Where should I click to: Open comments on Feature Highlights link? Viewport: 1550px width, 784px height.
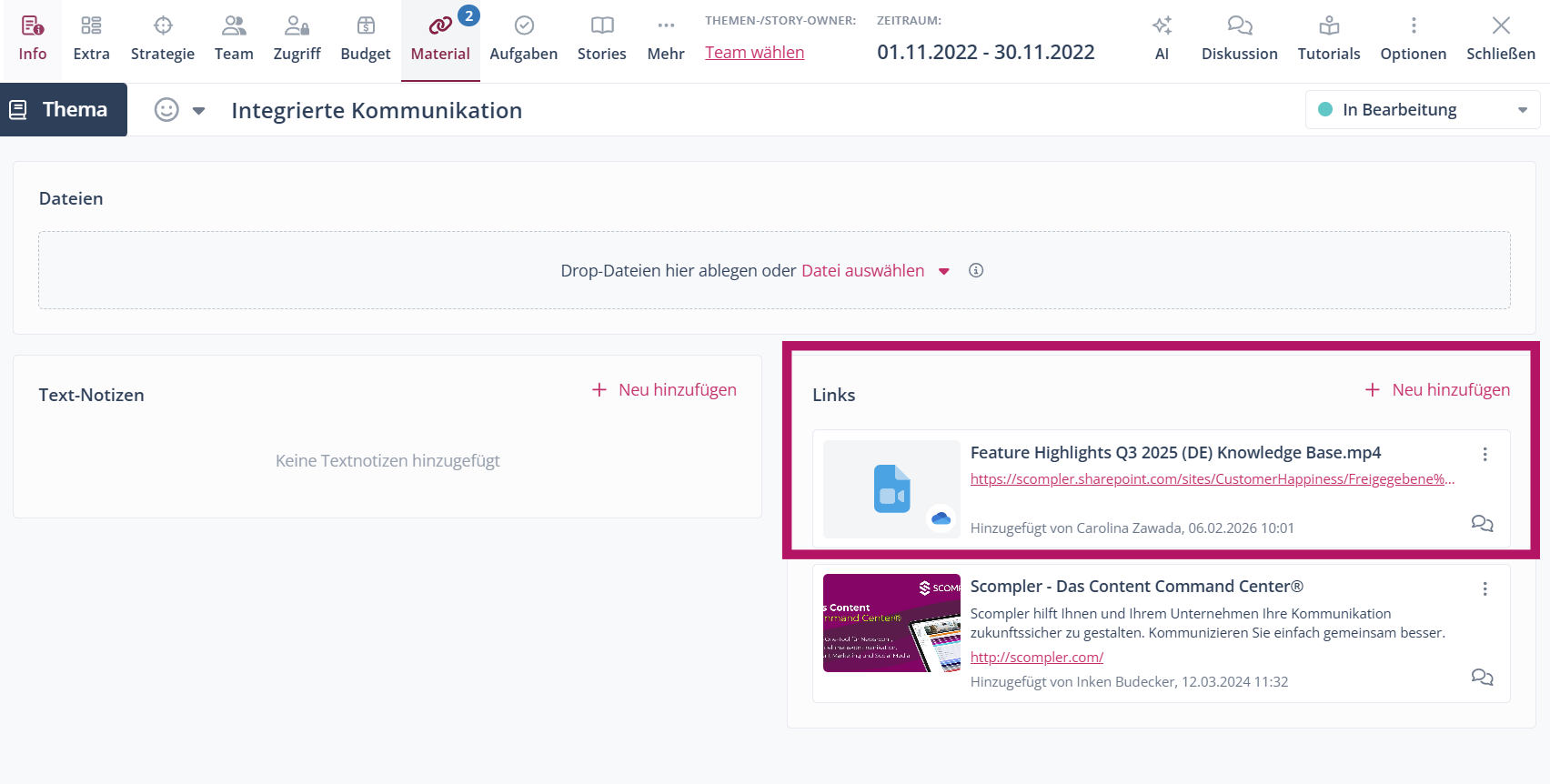(1482, 524)
